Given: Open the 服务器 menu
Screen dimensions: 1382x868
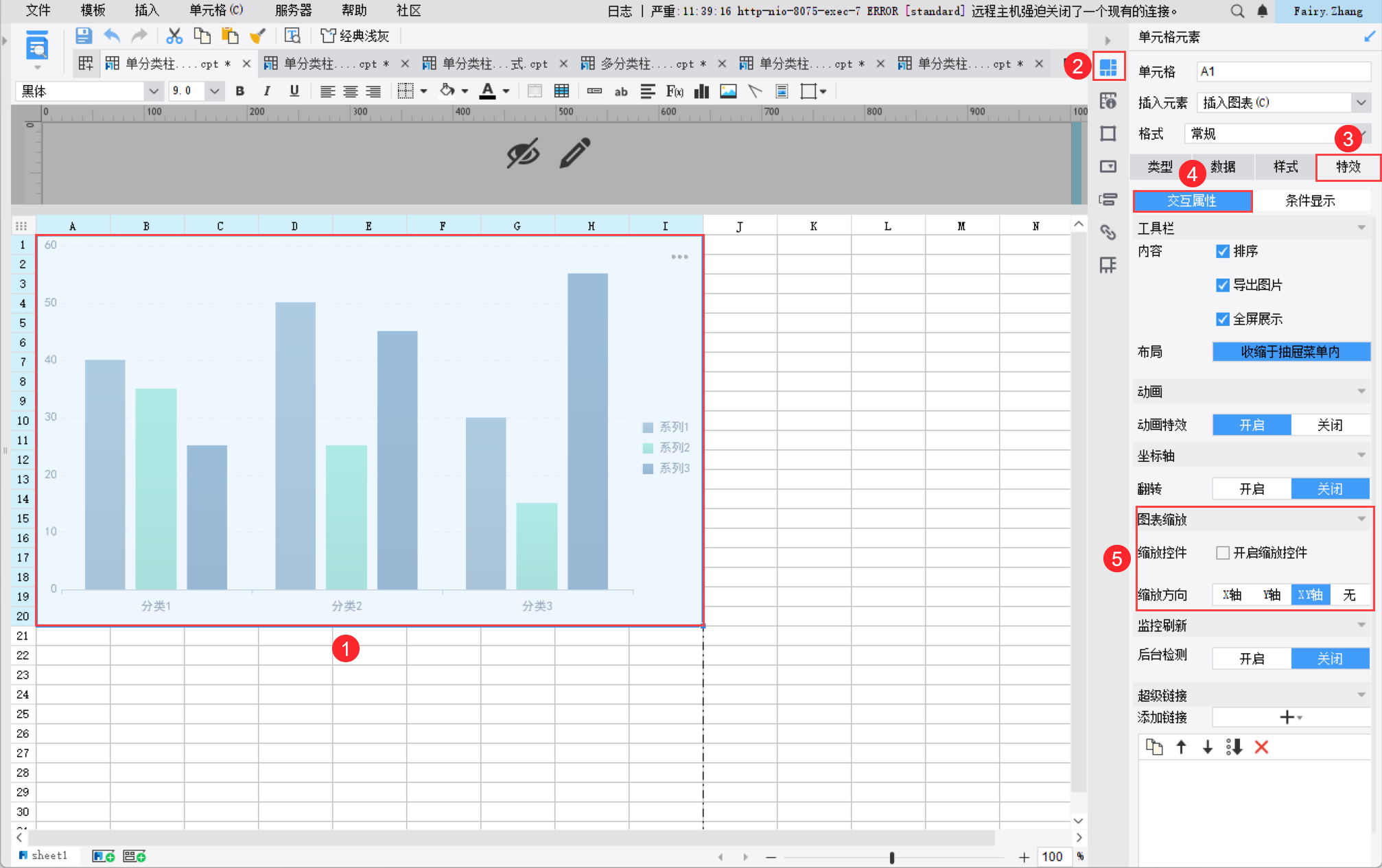Looking at the screenshot, I should (293, 10).
